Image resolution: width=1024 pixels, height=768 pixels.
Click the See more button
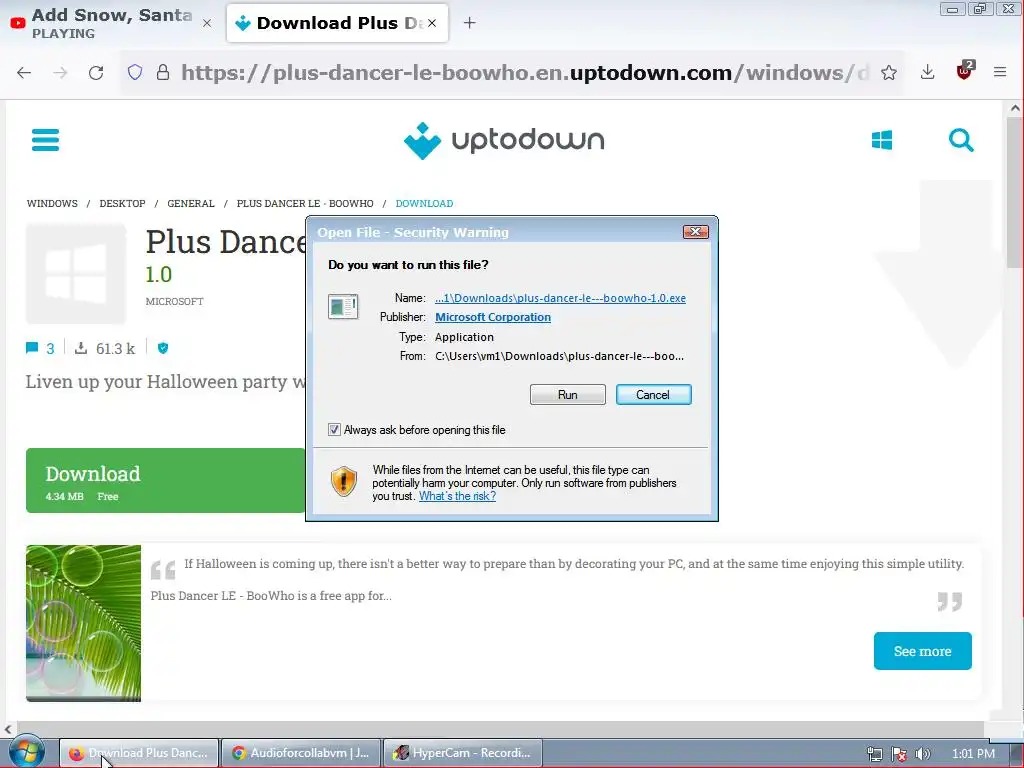(922, 651)
